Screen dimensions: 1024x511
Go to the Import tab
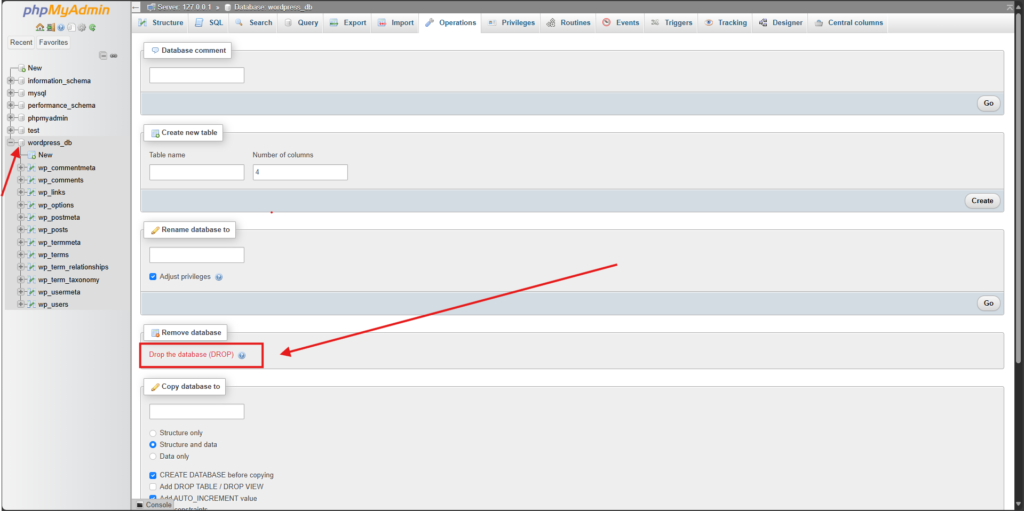396,23
